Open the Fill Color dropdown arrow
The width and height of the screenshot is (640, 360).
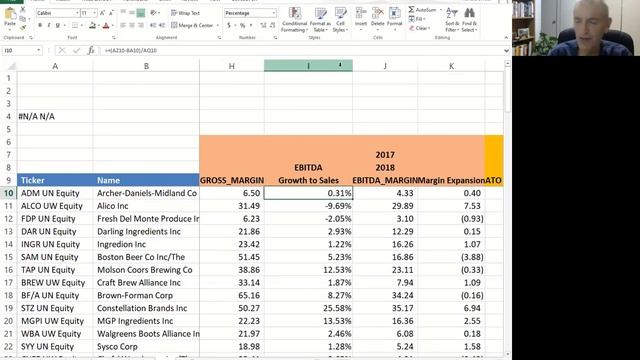click(x=98, y=26)
